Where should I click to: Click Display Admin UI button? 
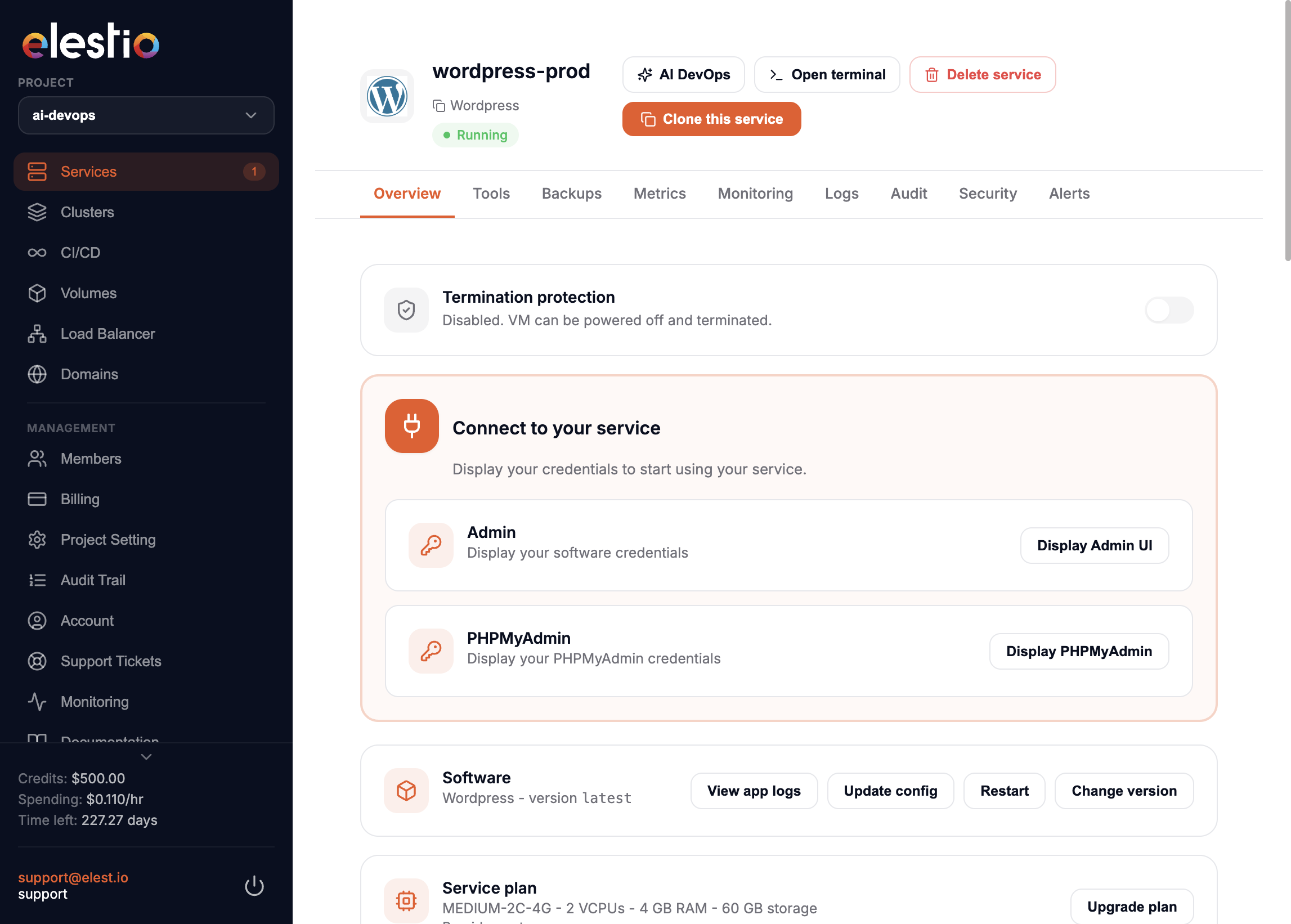[x=1094, y=546]
